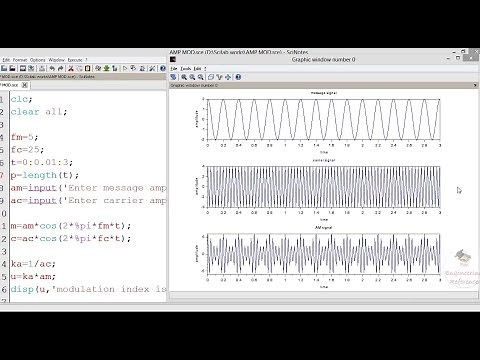Click the carrier signal plot
This screenshot has height=360, width=480.
tap(324, 187)
